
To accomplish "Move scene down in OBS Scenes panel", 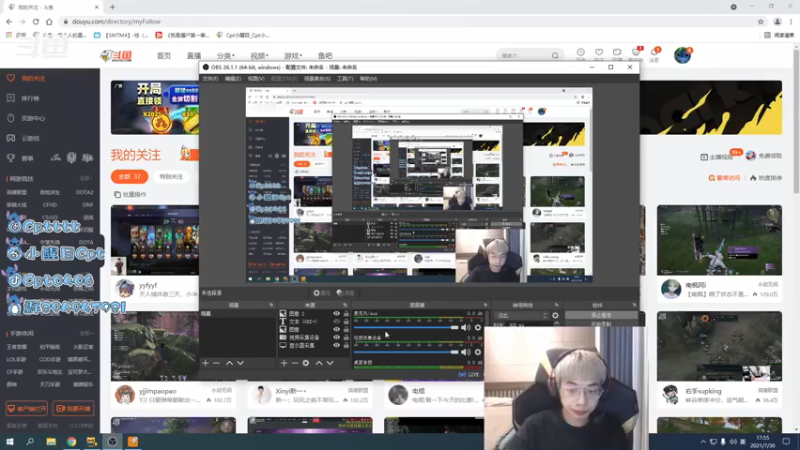I will coord(240,363).
